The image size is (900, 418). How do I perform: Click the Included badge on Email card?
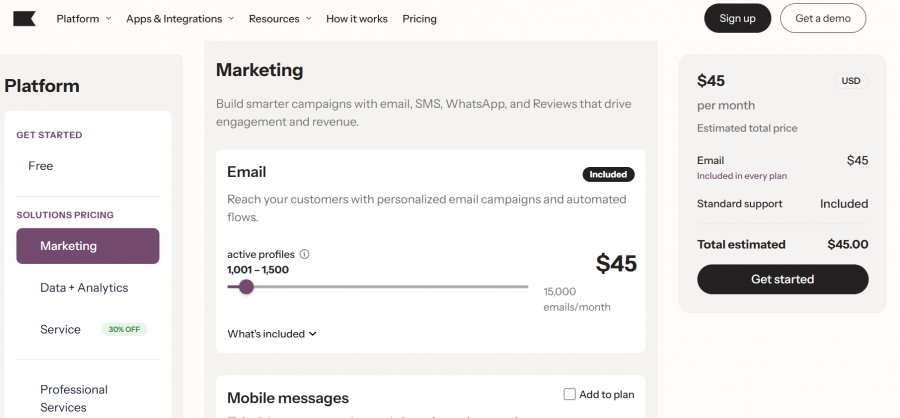(x=608, y=174)
